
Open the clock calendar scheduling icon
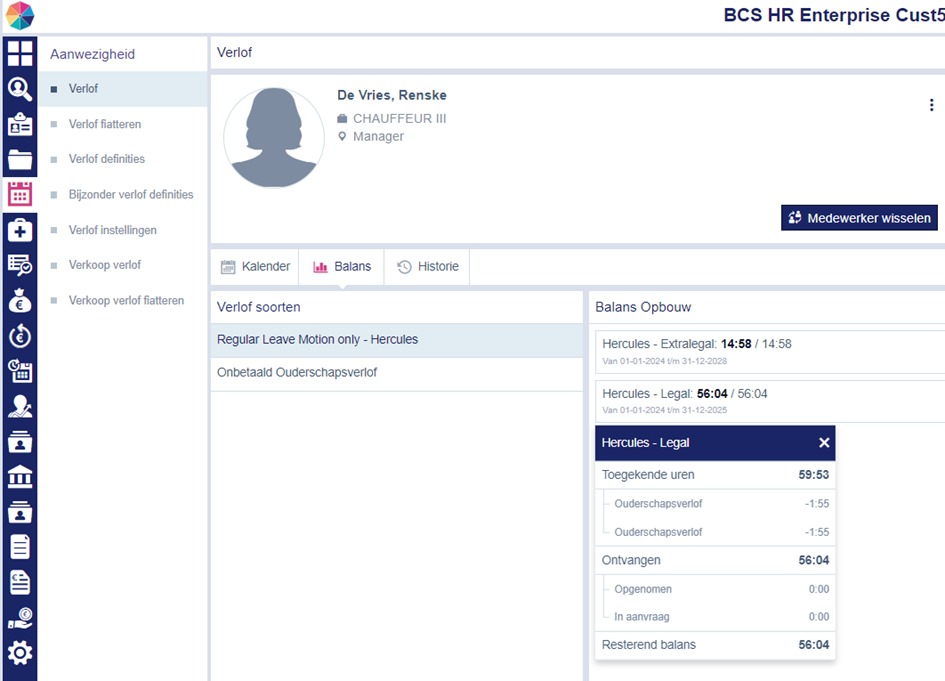point(20,371)
